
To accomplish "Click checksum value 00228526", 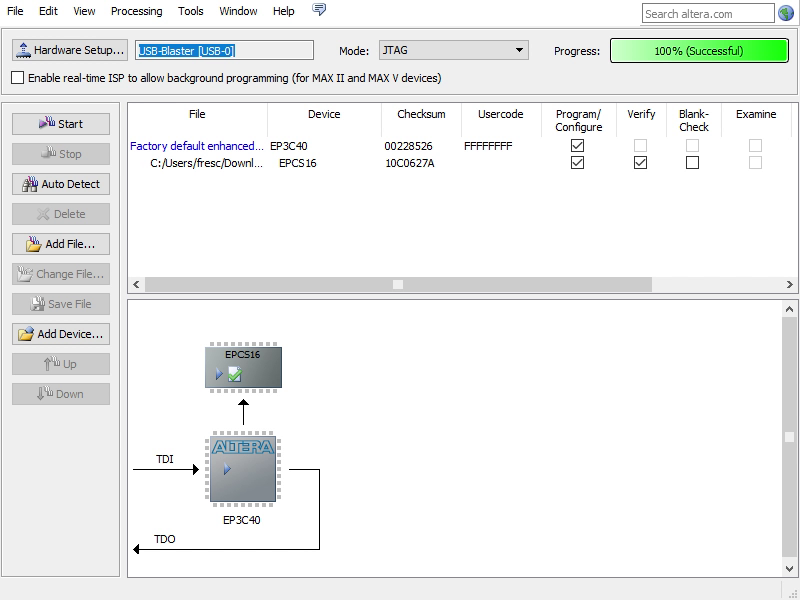I will coord(408,146).
